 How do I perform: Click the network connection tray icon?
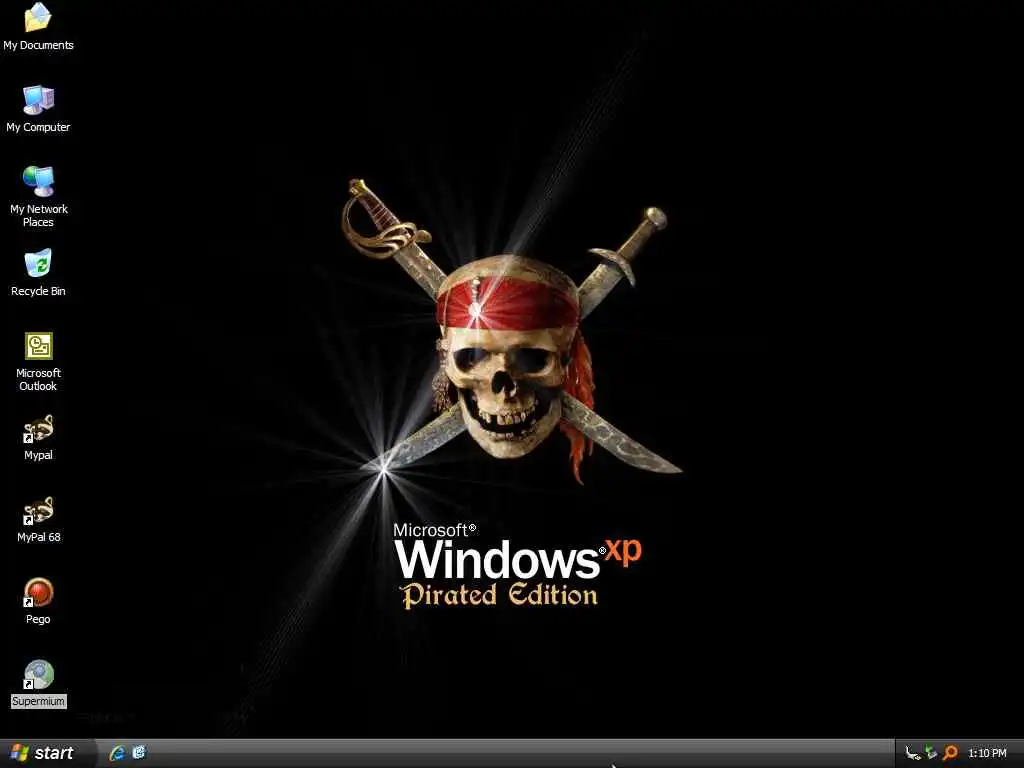point(931,753)
